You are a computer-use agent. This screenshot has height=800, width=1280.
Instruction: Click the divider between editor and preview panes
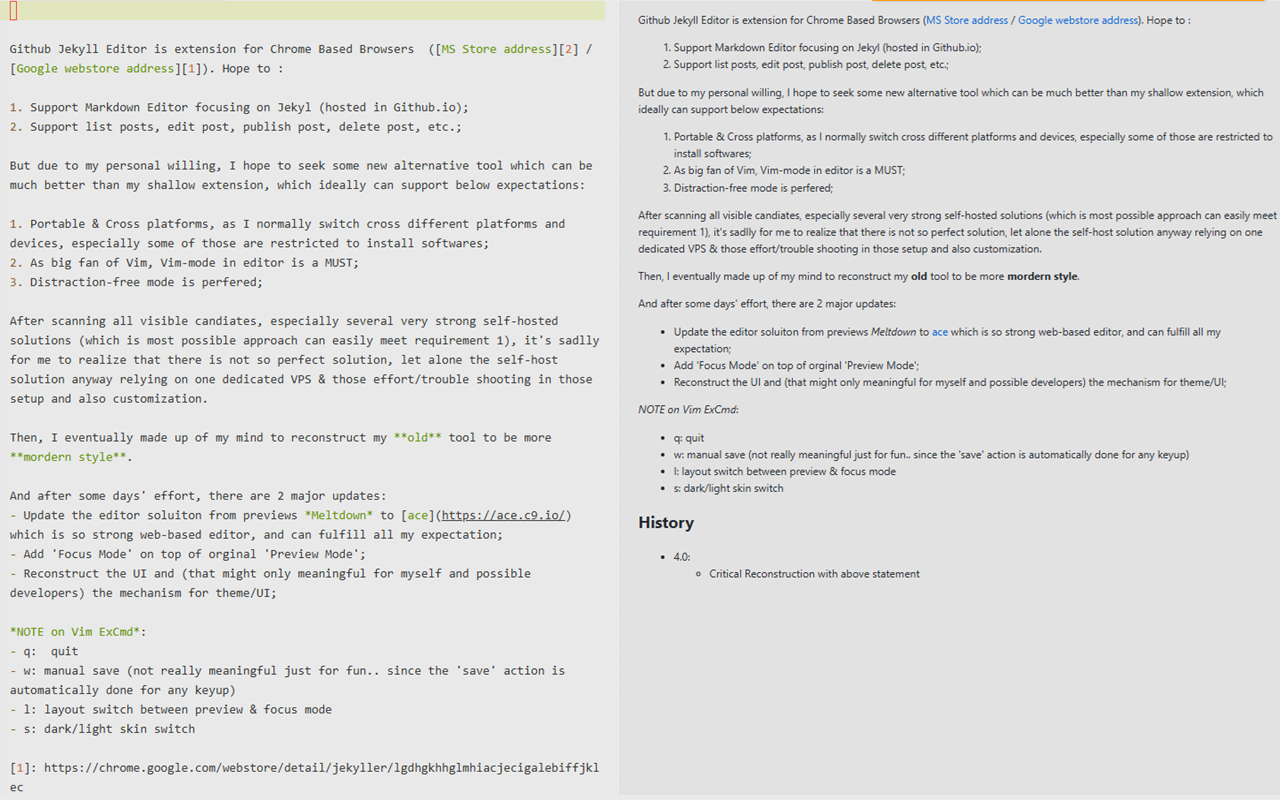pos(620,400)
